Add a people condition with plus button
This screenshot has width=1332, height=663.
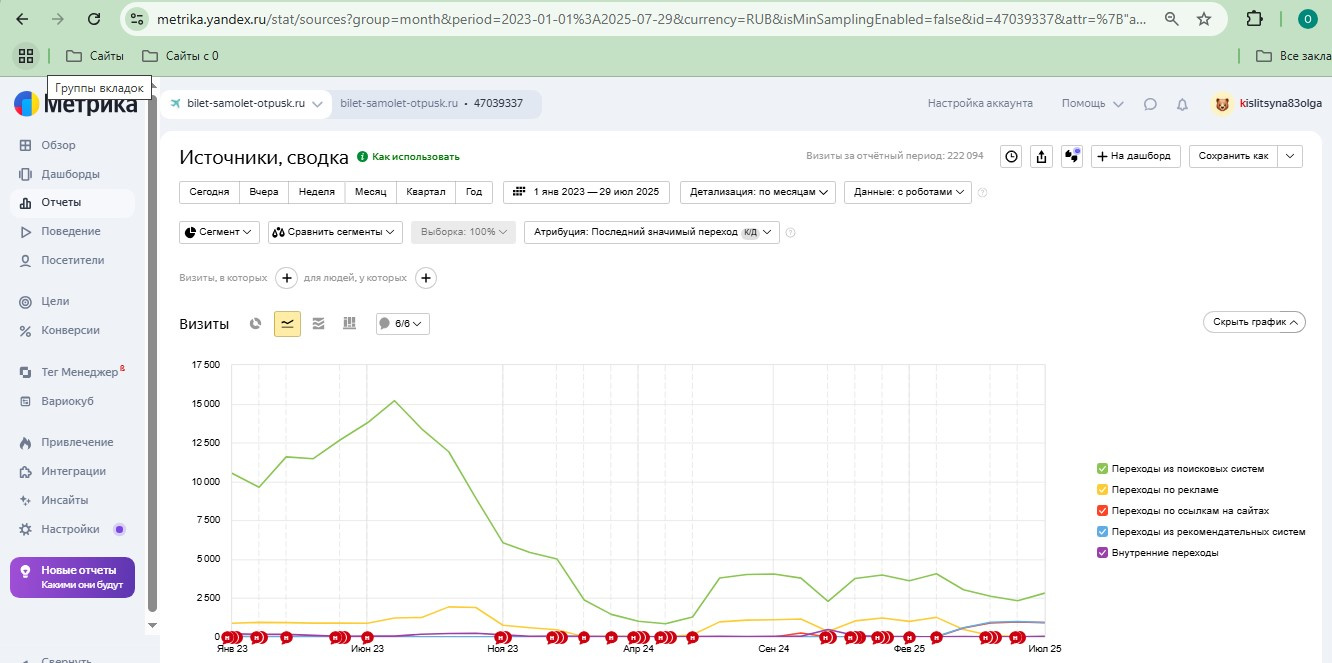[x=426, y=278]
